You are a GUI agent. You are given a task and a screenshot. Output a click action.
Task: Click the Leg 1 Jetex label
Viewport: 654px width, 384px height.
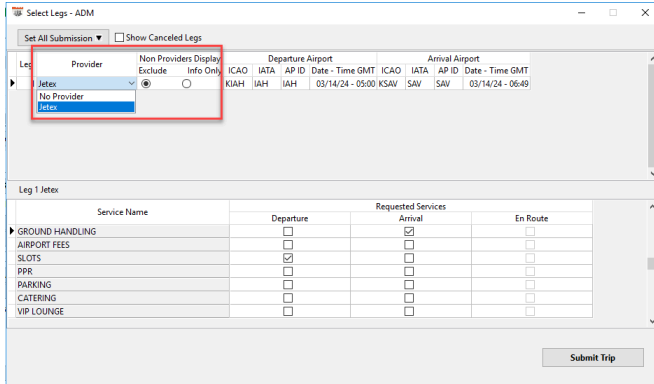coord(39,190)
